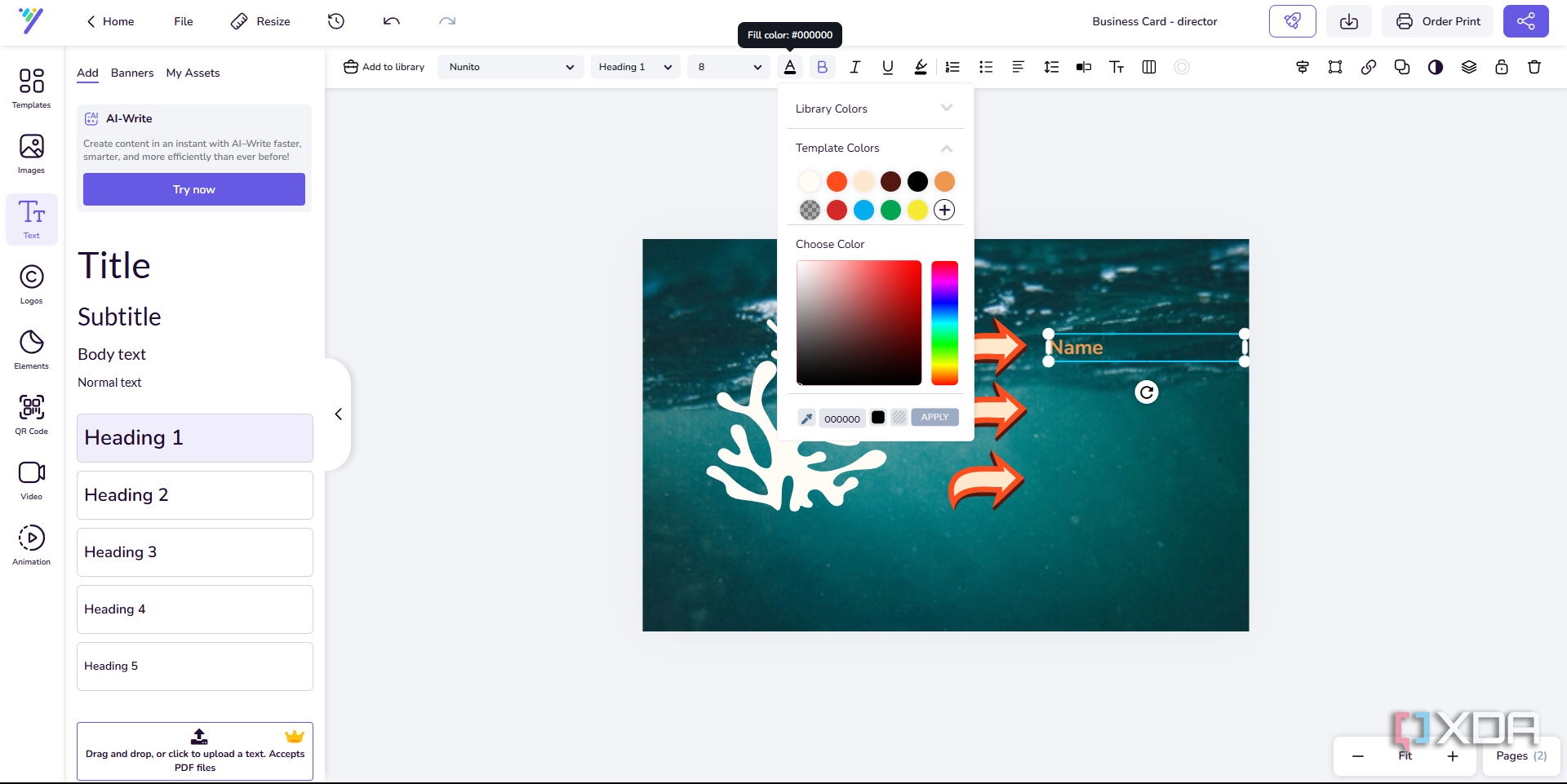Go back to Home
This screenshot has height=784, width=1567.
pos(110,21)
